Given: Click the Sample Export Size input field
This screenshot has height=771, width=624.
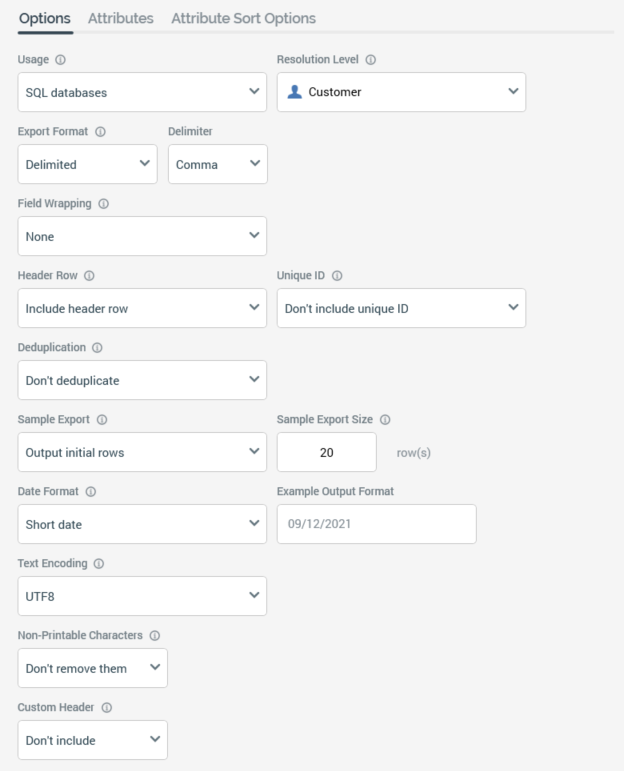Looking at the screenshot, I should tap(326, 452).
